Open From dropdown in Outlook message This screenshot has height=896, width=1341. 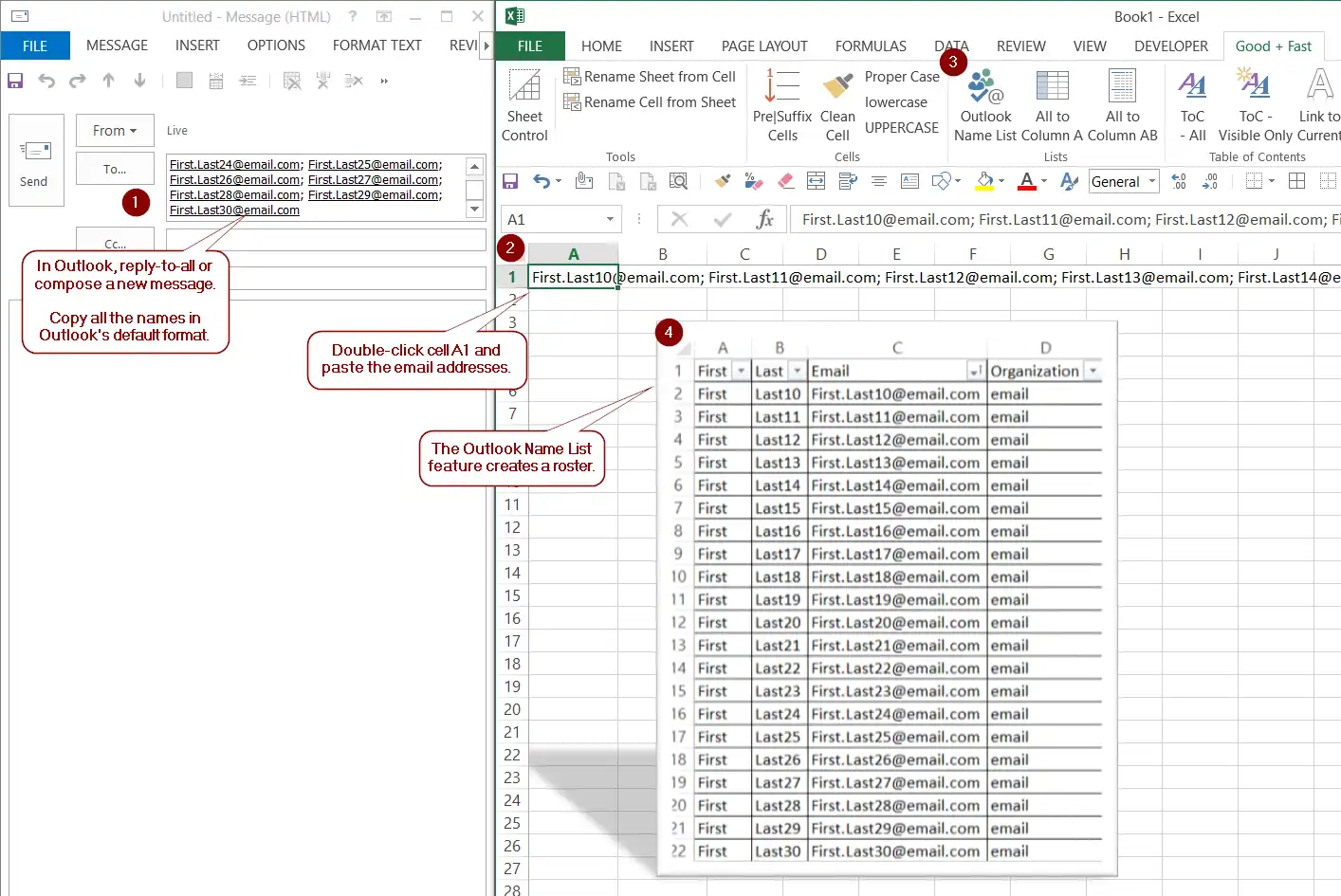tap(114, 131)
